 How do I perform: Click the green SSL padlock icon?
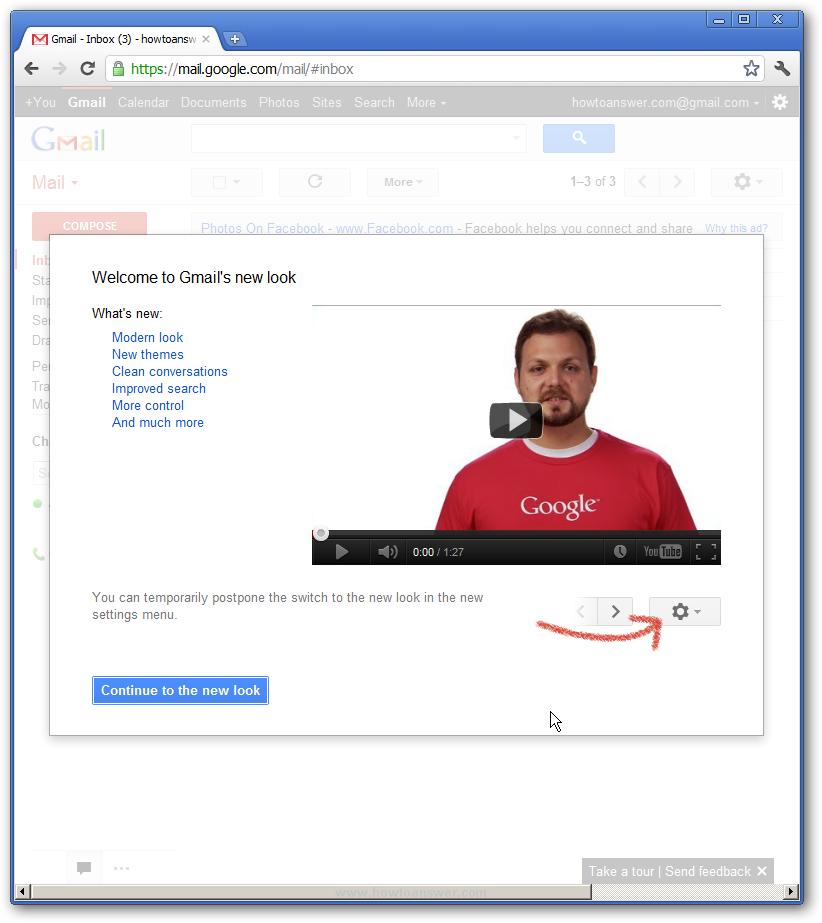[118, 69]
